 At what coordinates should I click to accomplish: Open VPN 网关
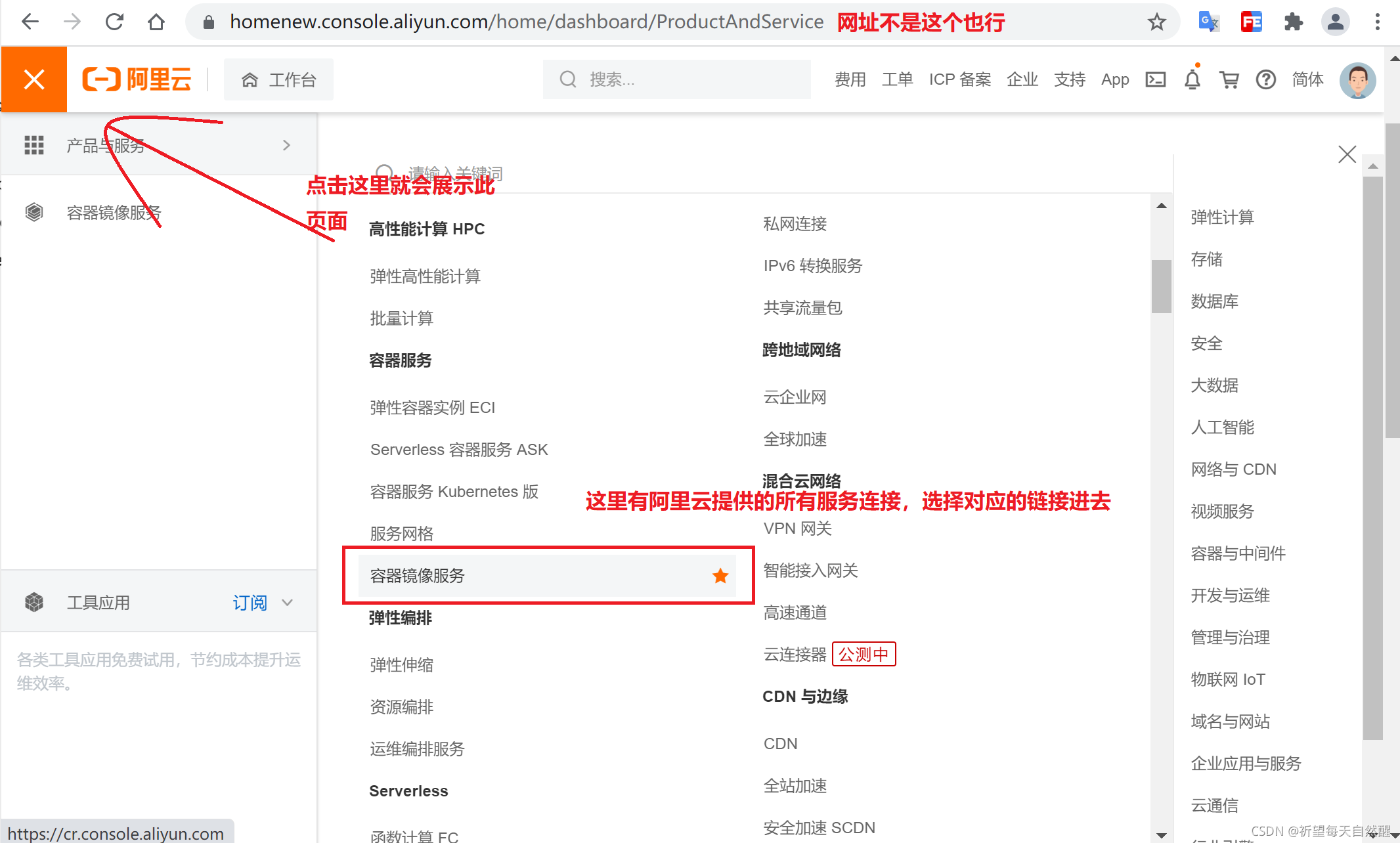pos(797,529)
